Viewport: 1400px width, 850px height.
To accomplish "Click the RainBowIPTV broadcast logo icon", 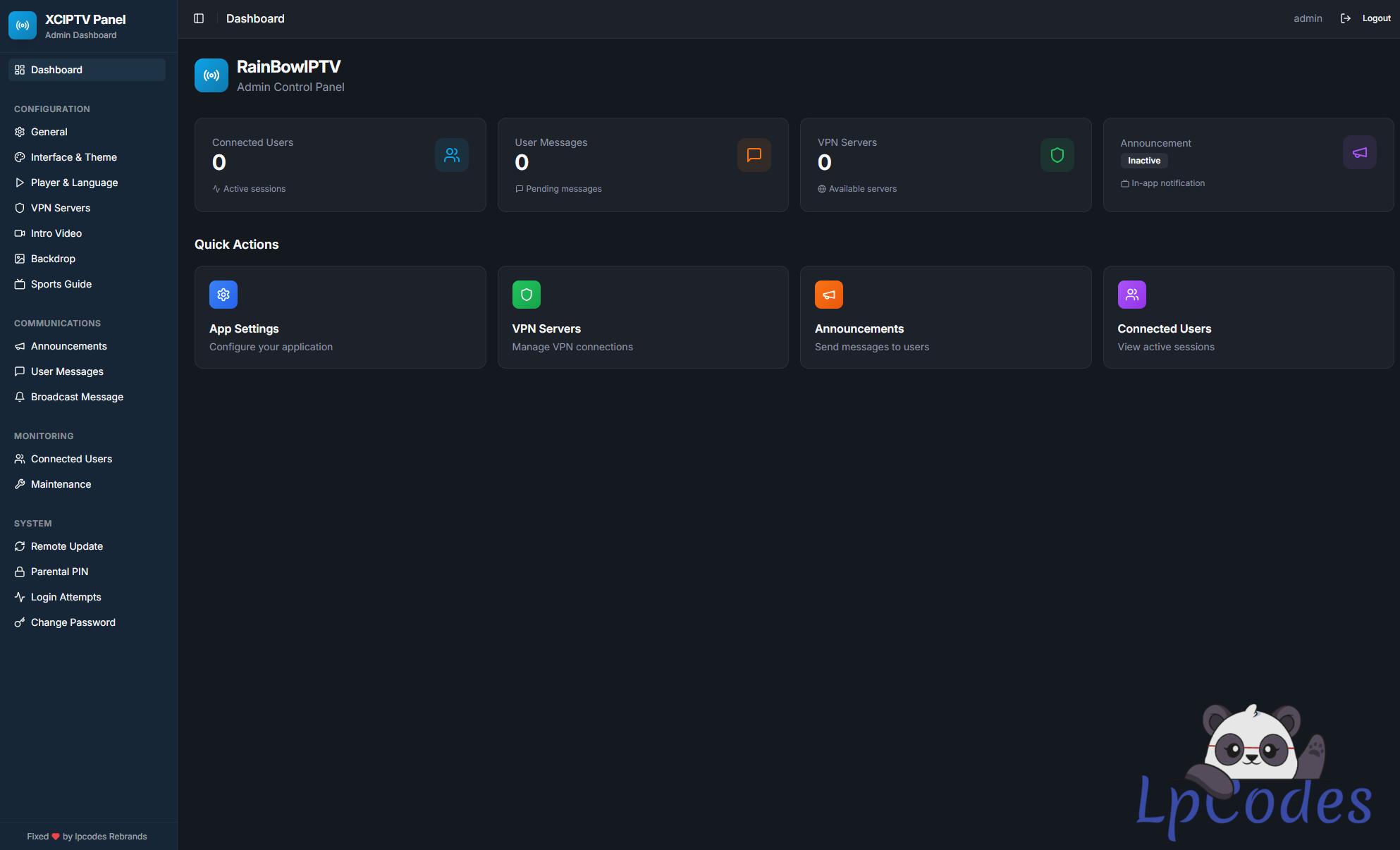I will [211, 75].
